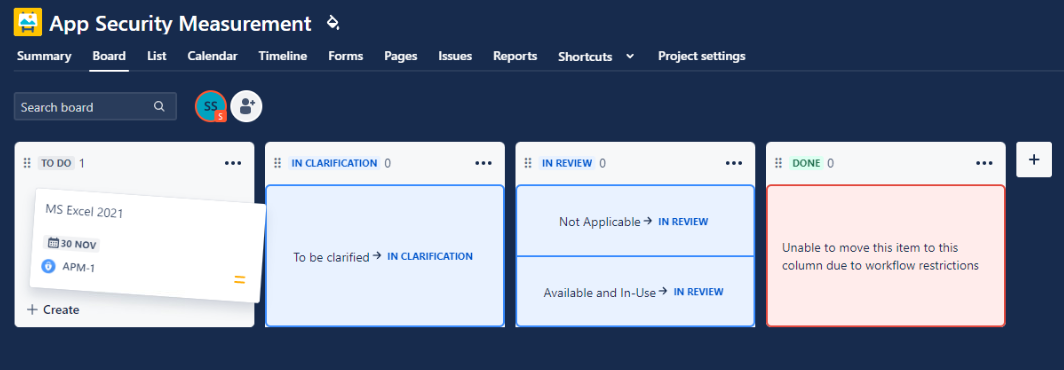
Task: Open the IN REVIEW column more menu
Action: pos(734,163)
